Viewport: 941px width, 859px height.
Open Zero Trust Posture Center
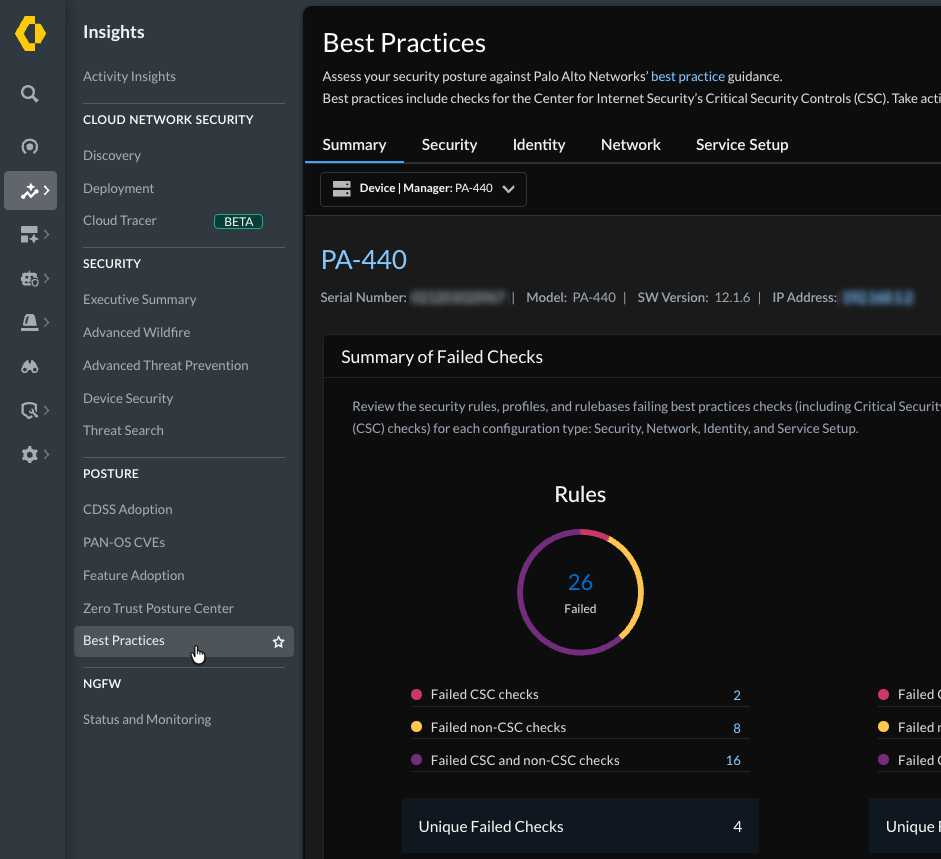coord(158,609)
